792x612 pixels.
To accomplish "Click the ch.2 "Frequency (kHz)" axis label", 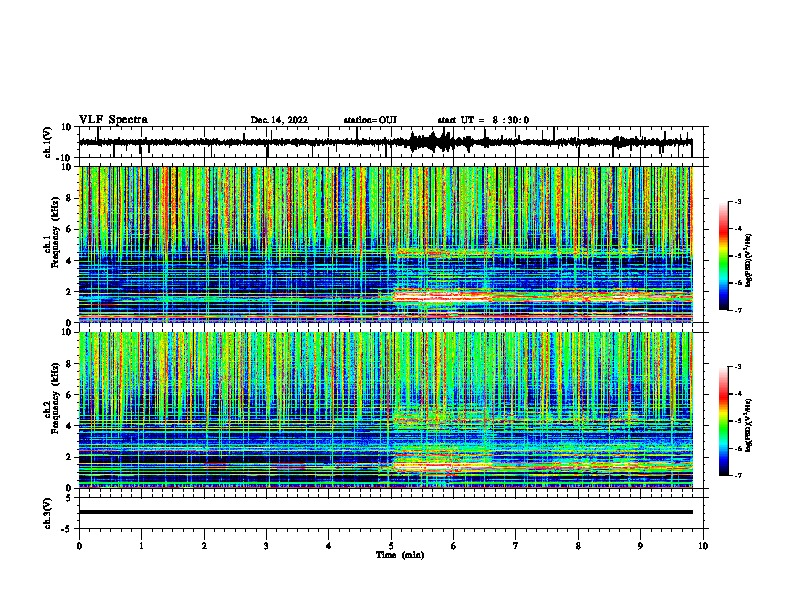I will tap(55, 398).
